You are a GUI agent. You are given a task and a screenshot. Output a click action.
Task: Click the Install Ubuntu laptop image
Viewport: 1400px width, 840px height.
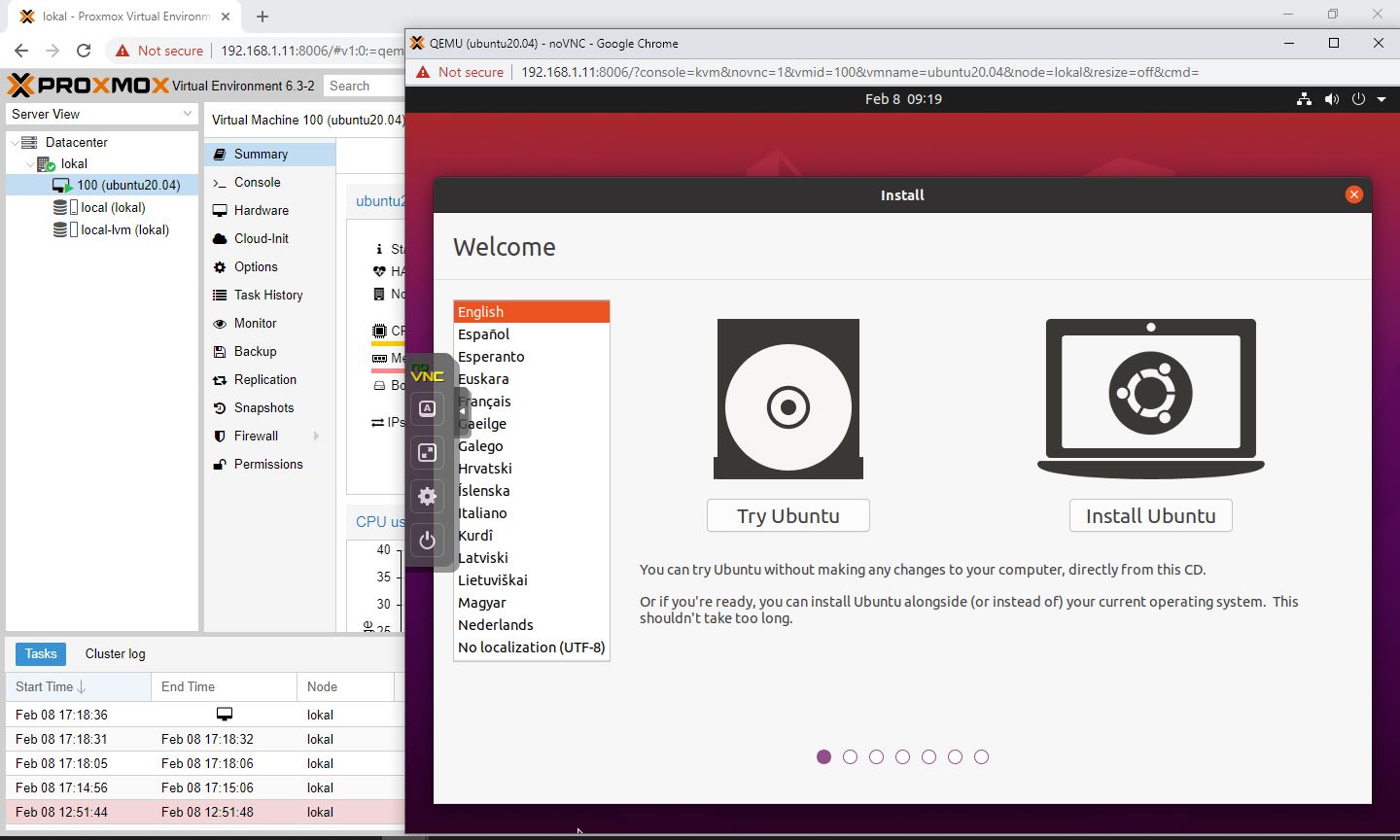[1151, 399]
